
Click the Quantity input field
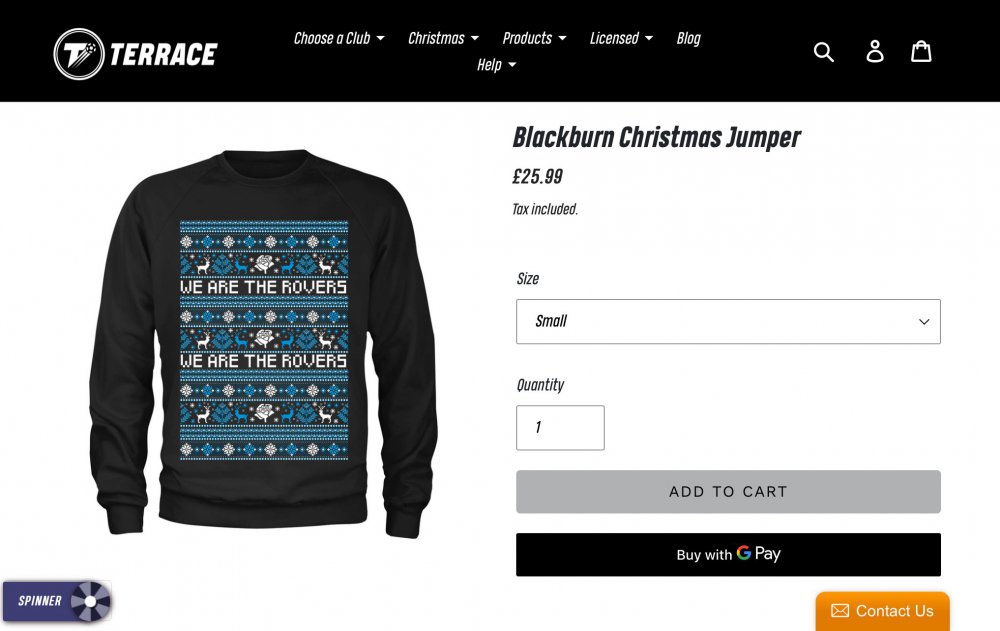pos(560,427)
